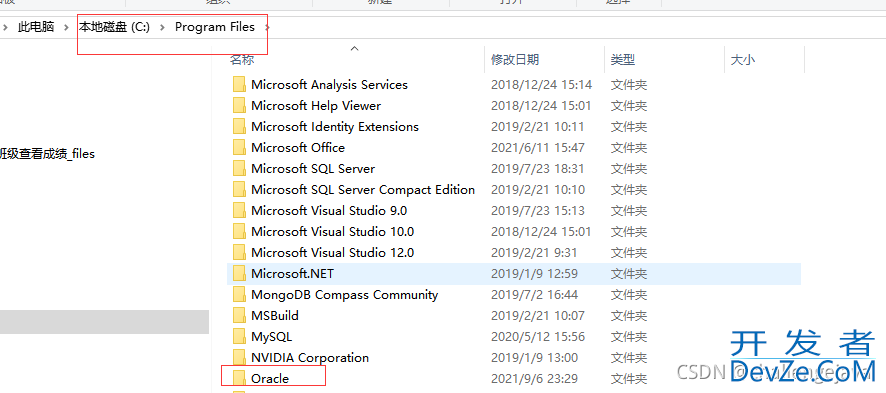886x393 pixels.
Task: Click the Microsoft.NET folder icon
Action: [x=240, y=274]
